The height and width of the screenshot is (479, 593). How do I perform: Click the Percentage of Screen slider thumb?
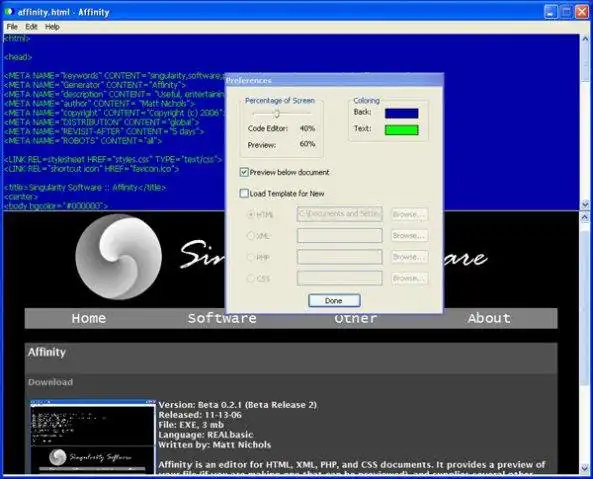pos(277,113)
